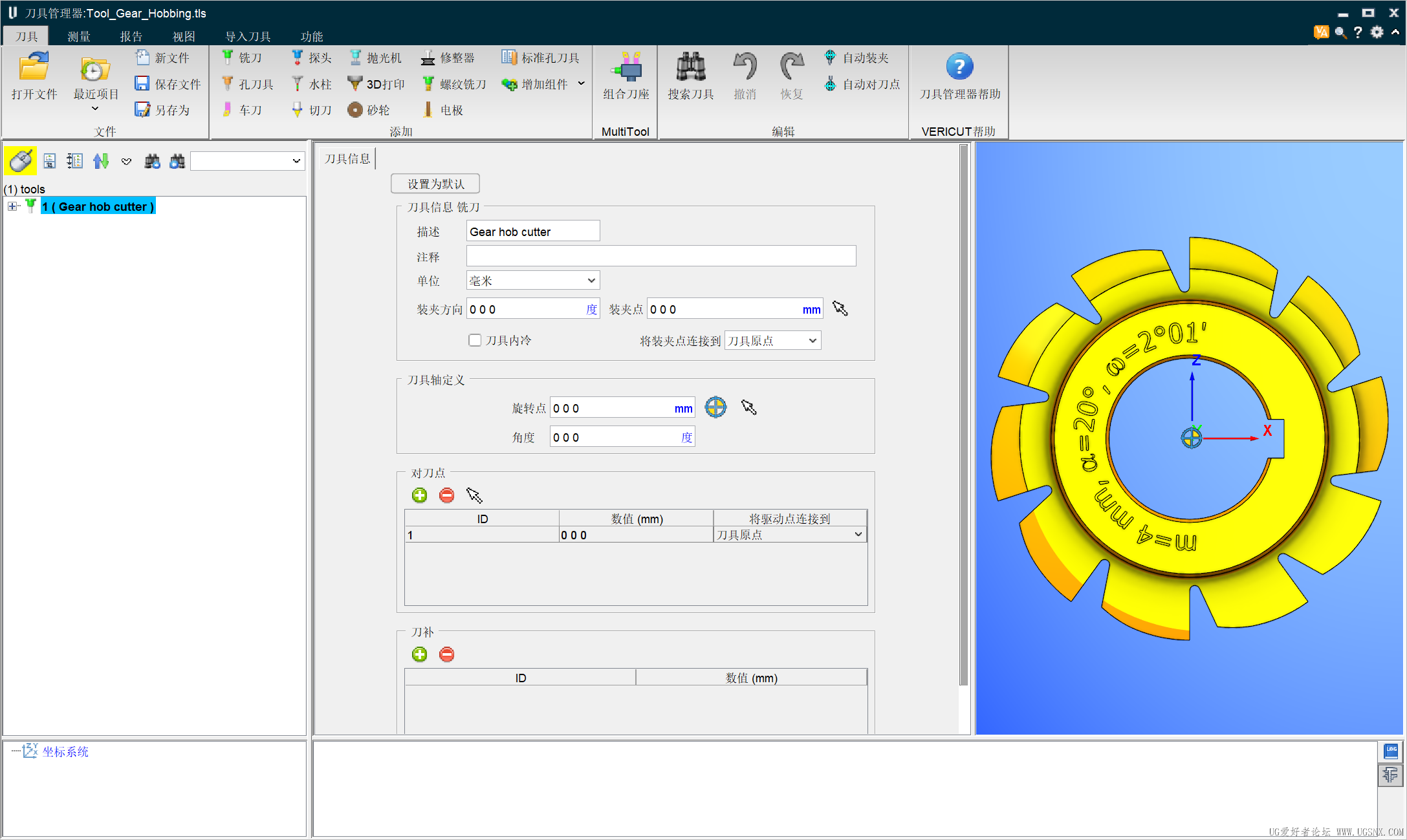Image resolution: width=1407 pixels, height=840 pixels.
Task: Click the 描述 field Gear hob cutter
Action: (x=533, y=232)
